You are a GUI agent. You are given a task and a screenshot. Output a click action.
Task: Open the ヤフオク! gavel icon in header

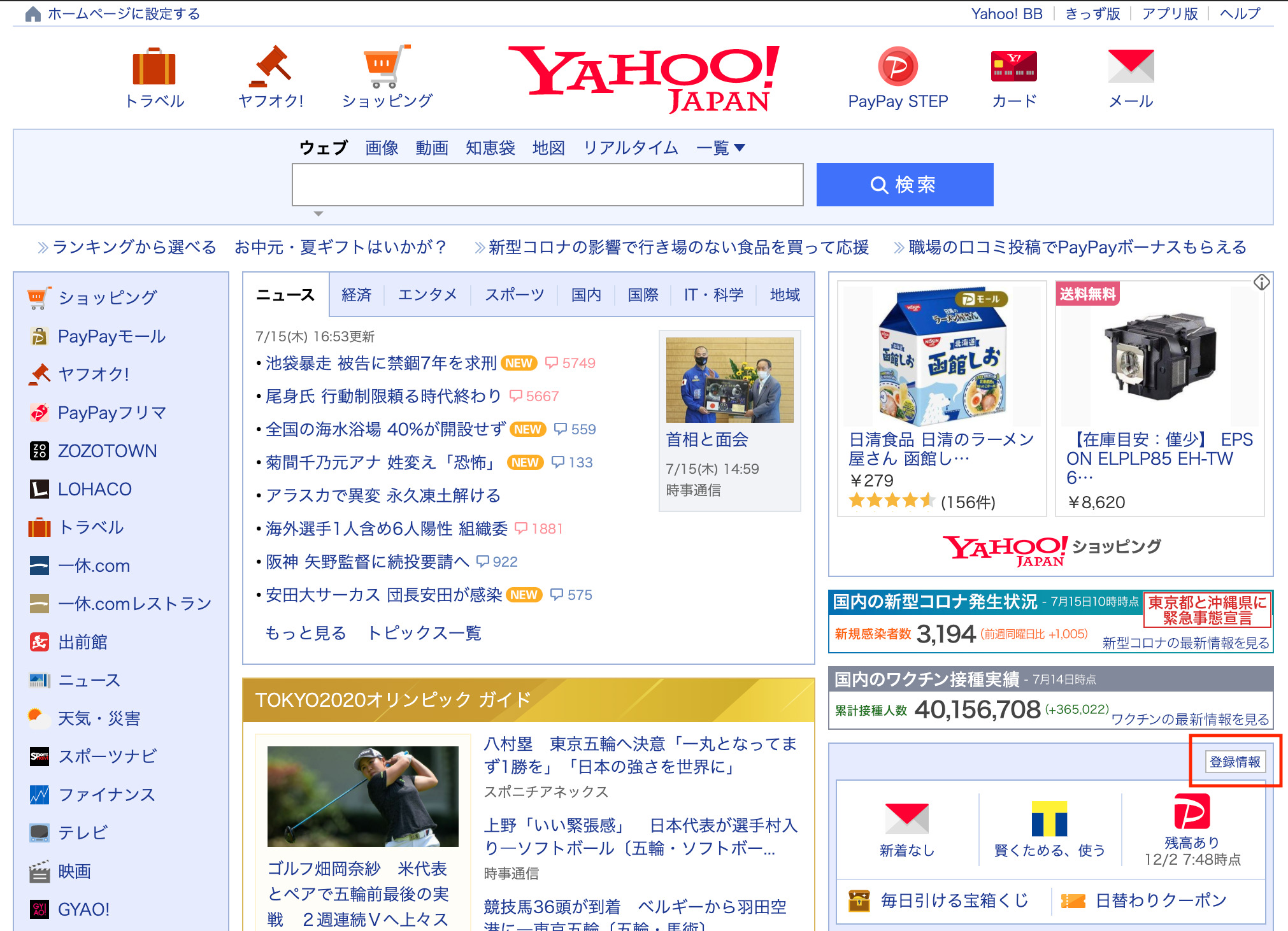270,66
